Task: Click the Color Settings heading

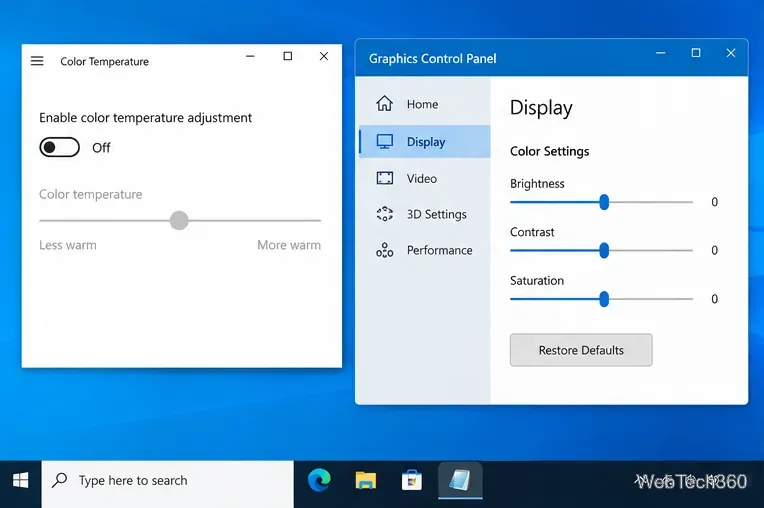Action: click(550, 151)
